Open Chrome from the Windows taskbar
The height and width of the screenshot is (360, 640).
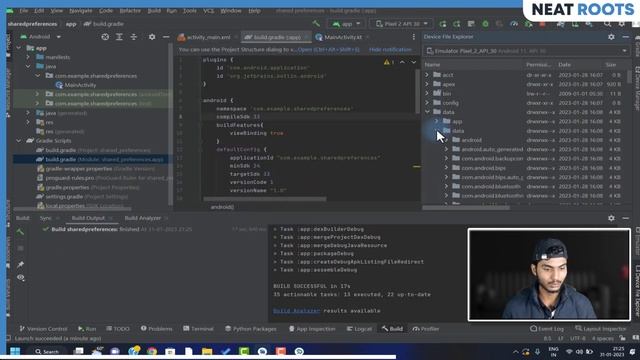tap(152, 351)
